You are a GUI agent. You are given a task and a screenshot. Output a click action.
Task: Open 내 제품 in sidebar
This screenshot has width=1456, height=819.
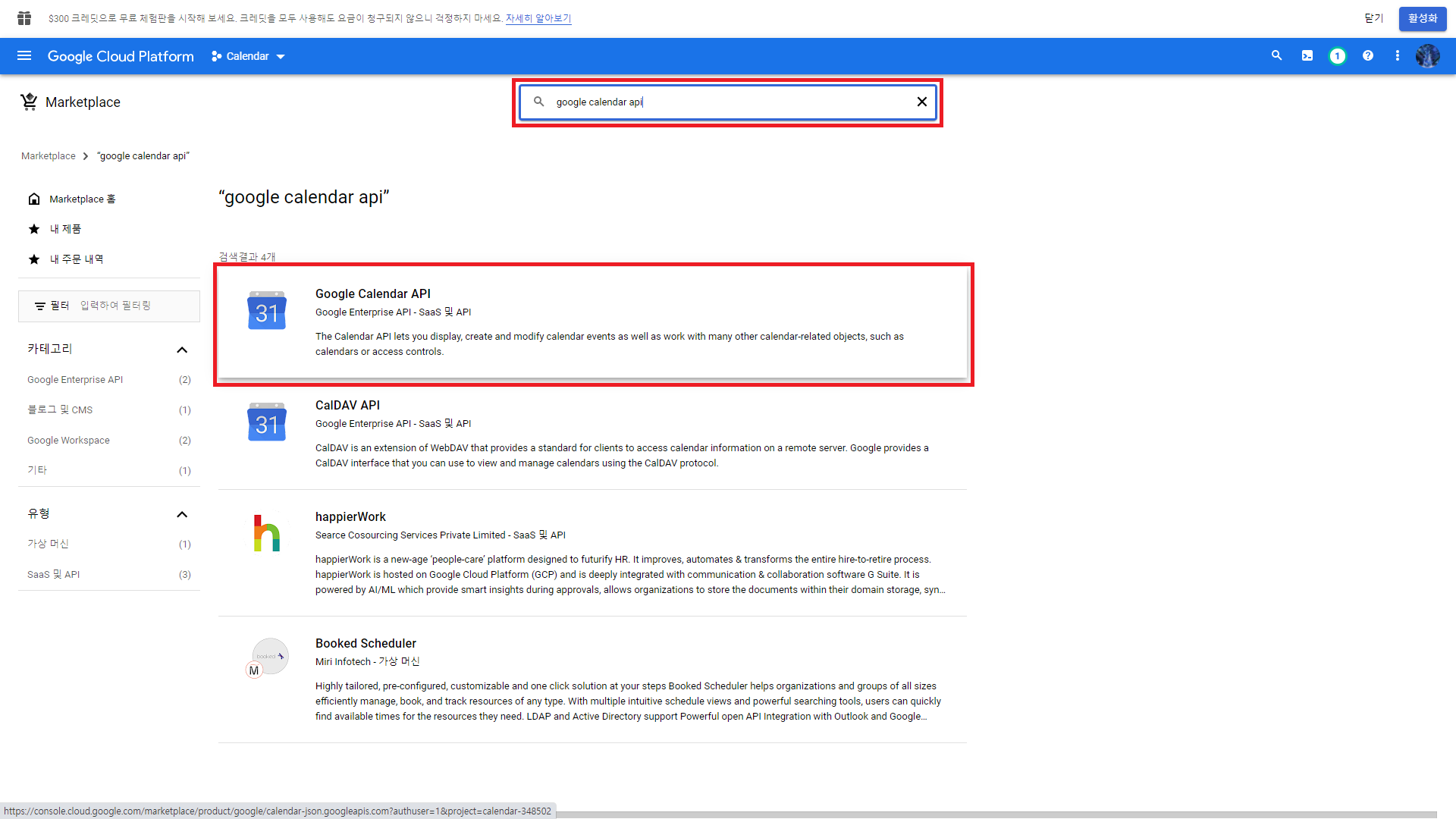(55, 229)
